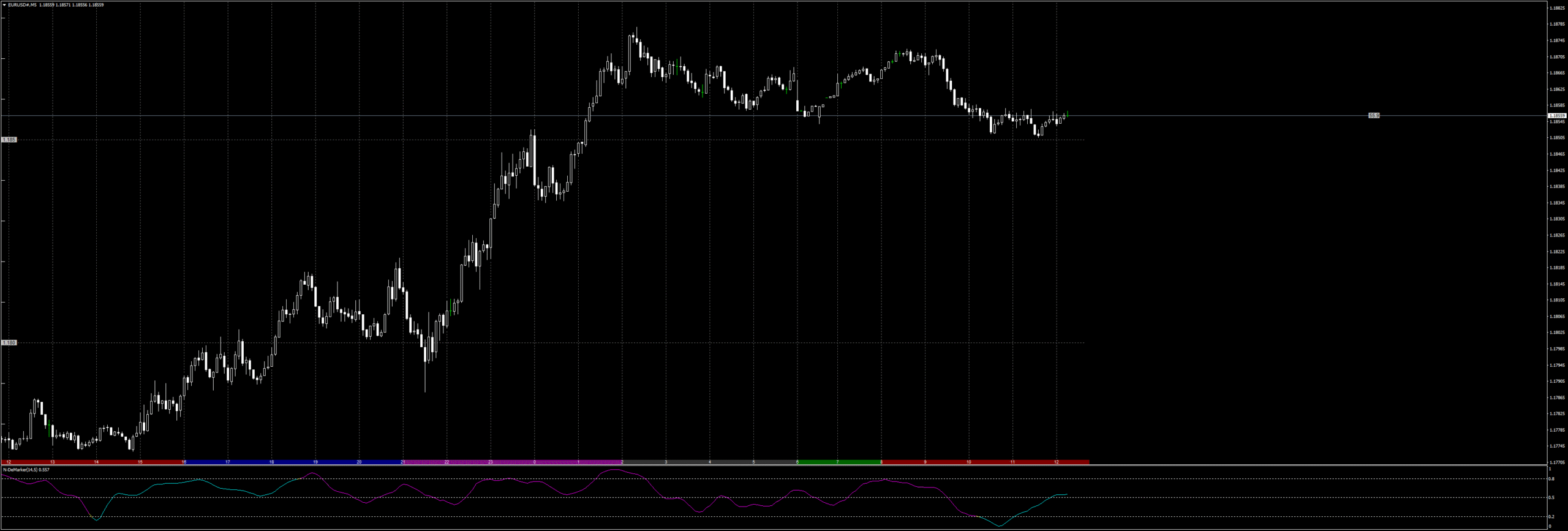Click the blue session bar at hour 18
1568x531 pixels.
pos(271,462)
